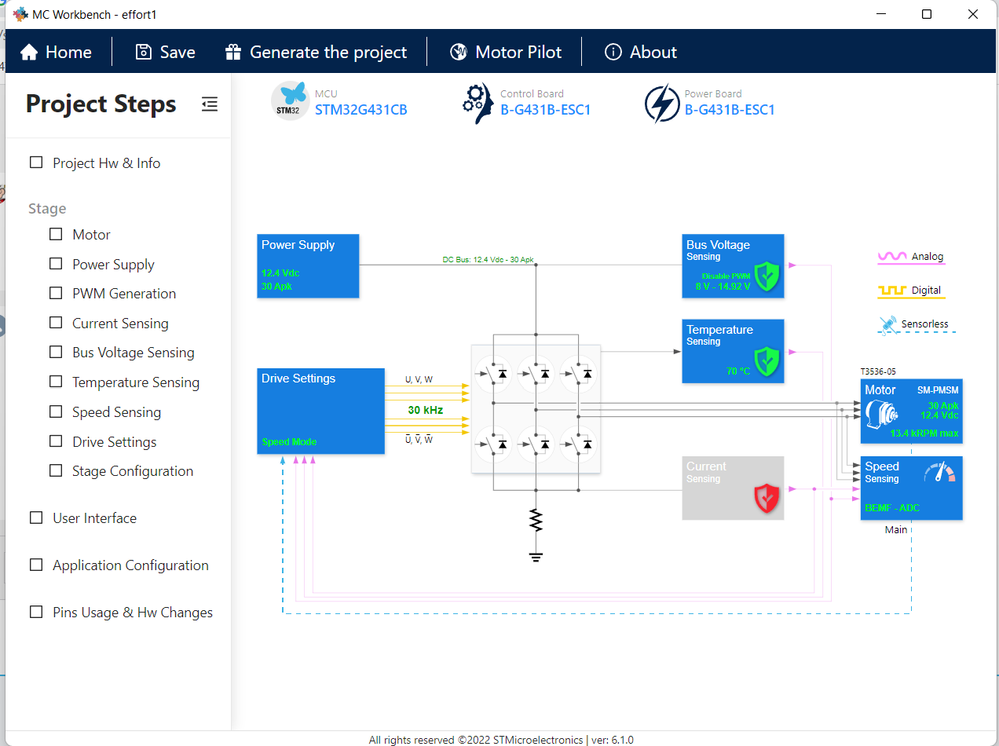
Task: Click the Analog wave legend icon
Action: pos(892,256)
